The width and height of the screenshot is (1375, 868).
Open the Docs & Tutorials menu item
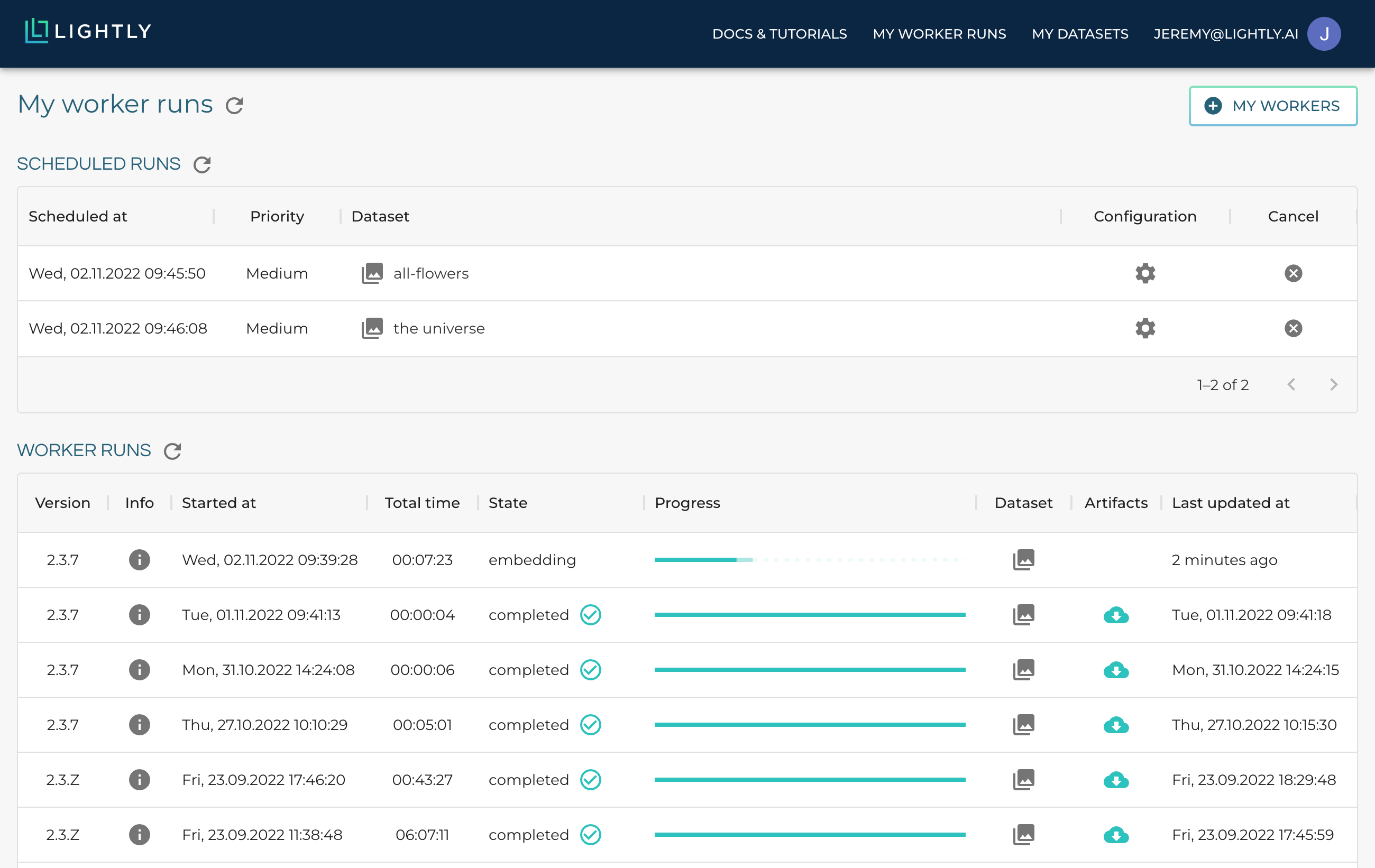[x=780, y=34]
